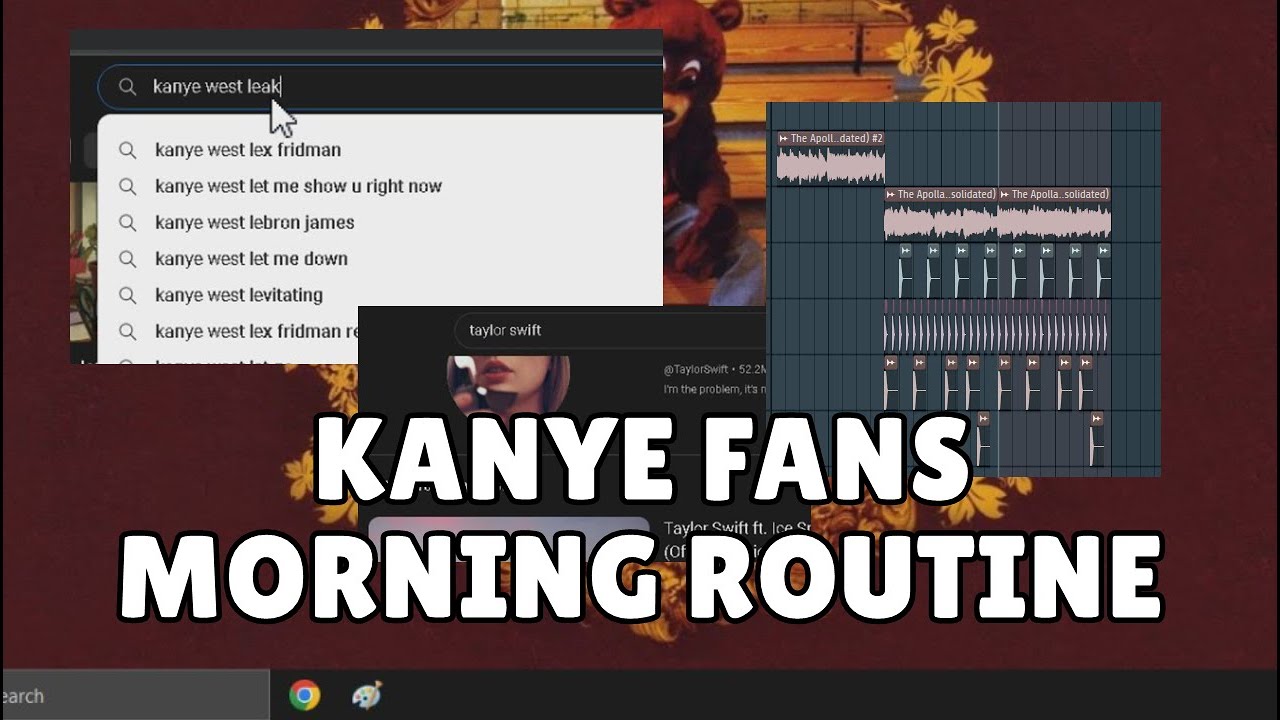Click search icon next to 'kanye west let me down'
The height and width of the screenshot is (720, 1280).
pos(127,259)
